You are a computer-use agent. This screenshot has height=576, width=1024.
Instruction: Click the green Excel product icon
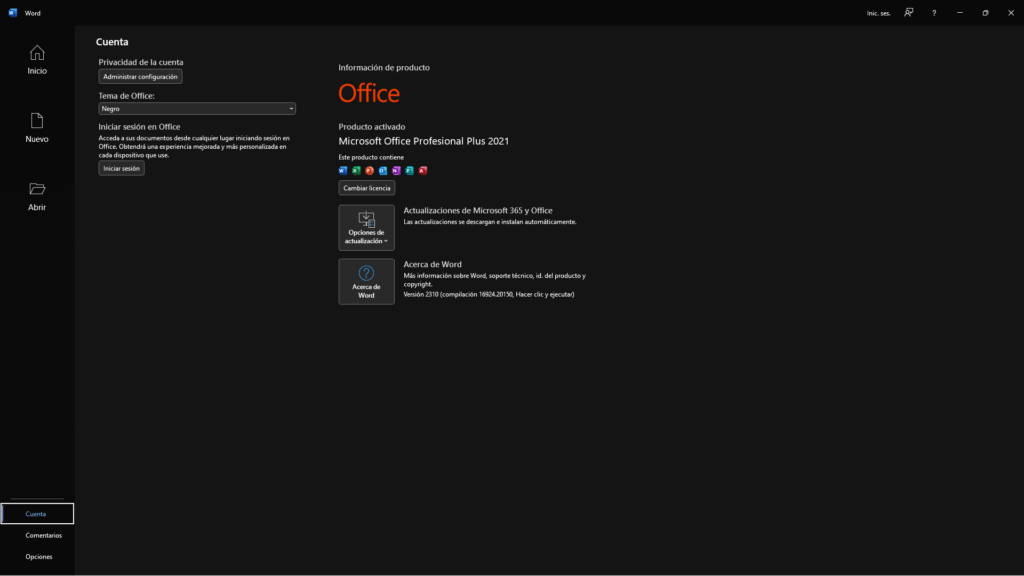click(356, 171)
